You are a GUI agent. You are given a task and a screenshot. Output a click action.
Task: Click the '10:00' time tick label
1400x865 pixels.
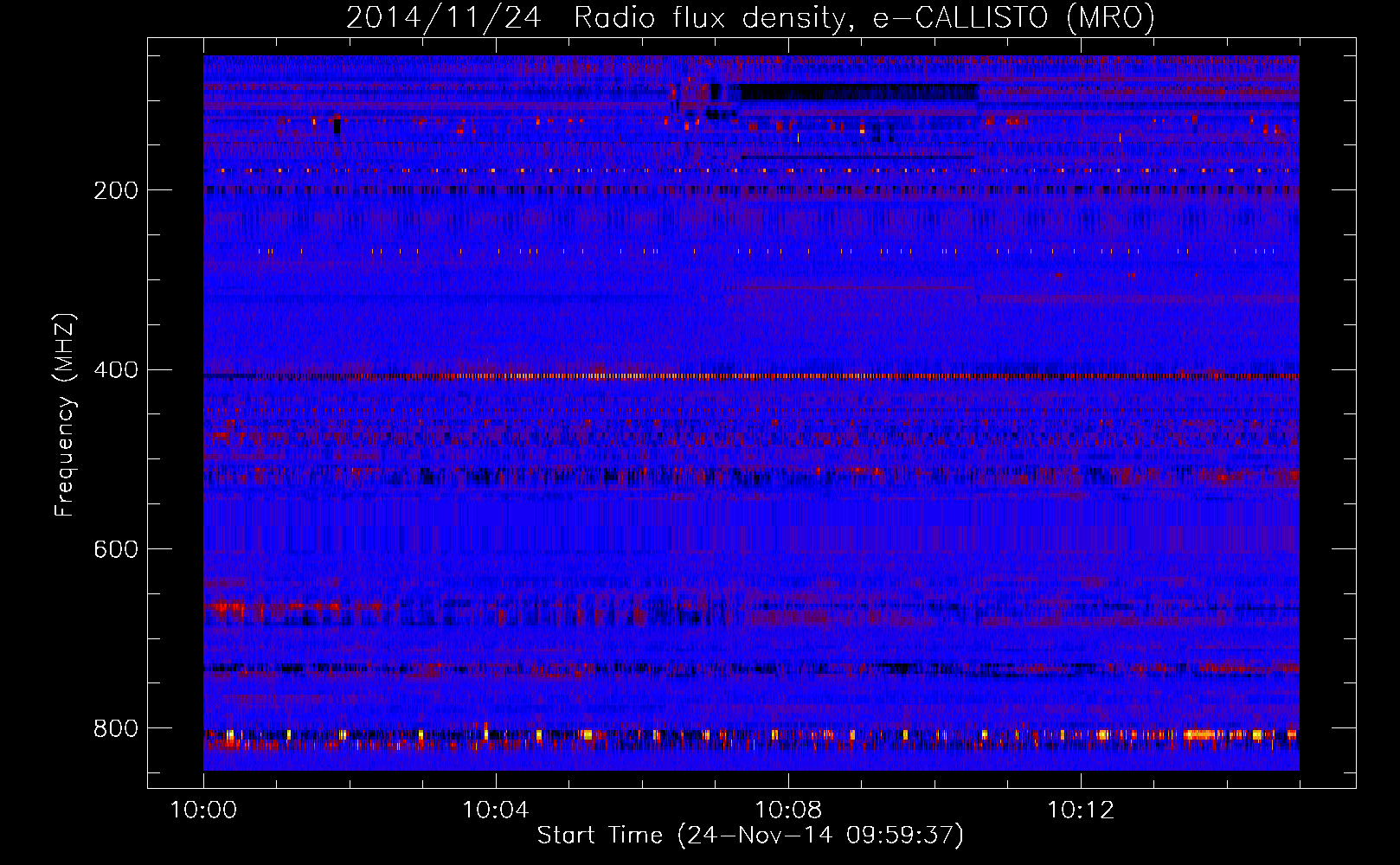(x=203, y=811)
